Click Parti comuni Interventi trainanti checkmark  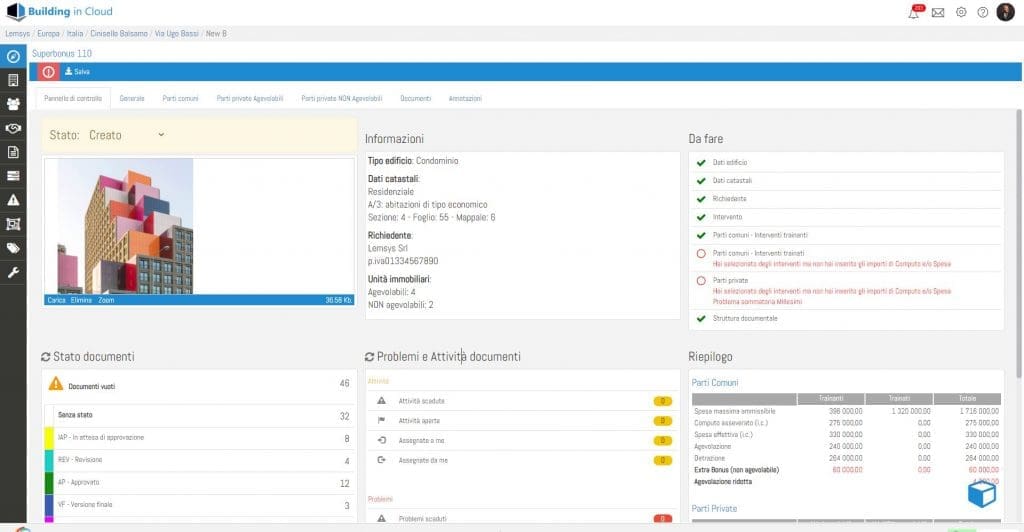click(701, 236)
